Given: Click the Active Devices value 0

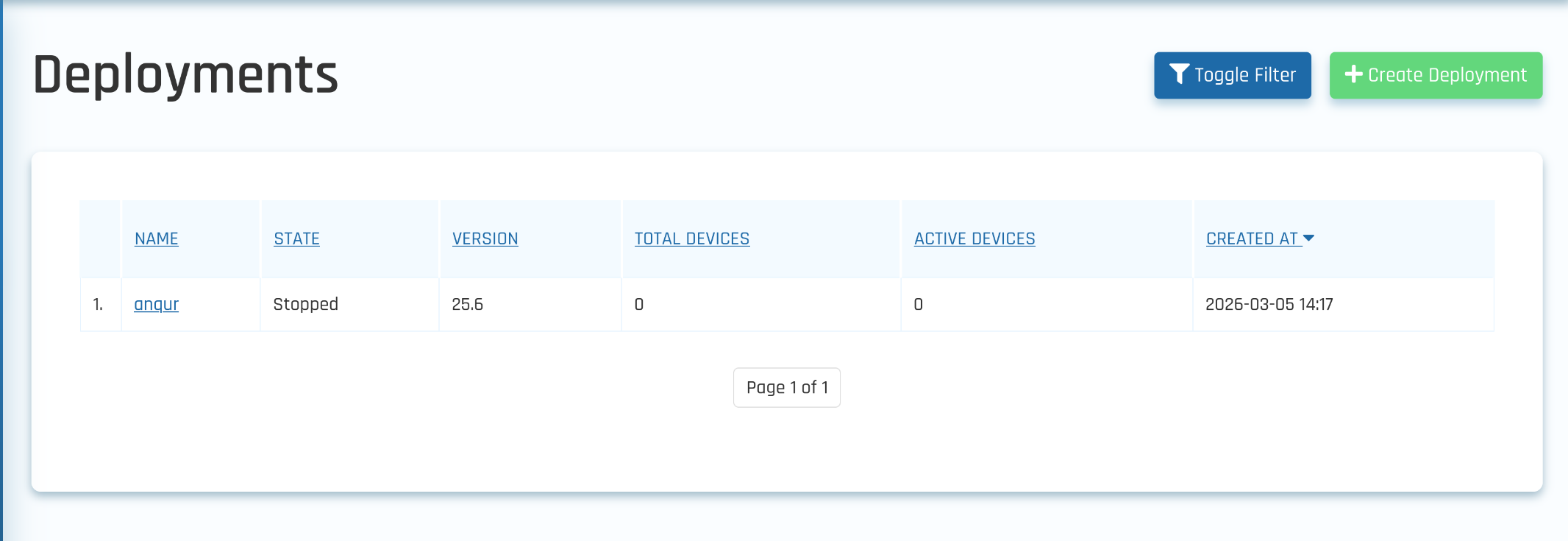Looking at the screenshot, I should (918, 304).
